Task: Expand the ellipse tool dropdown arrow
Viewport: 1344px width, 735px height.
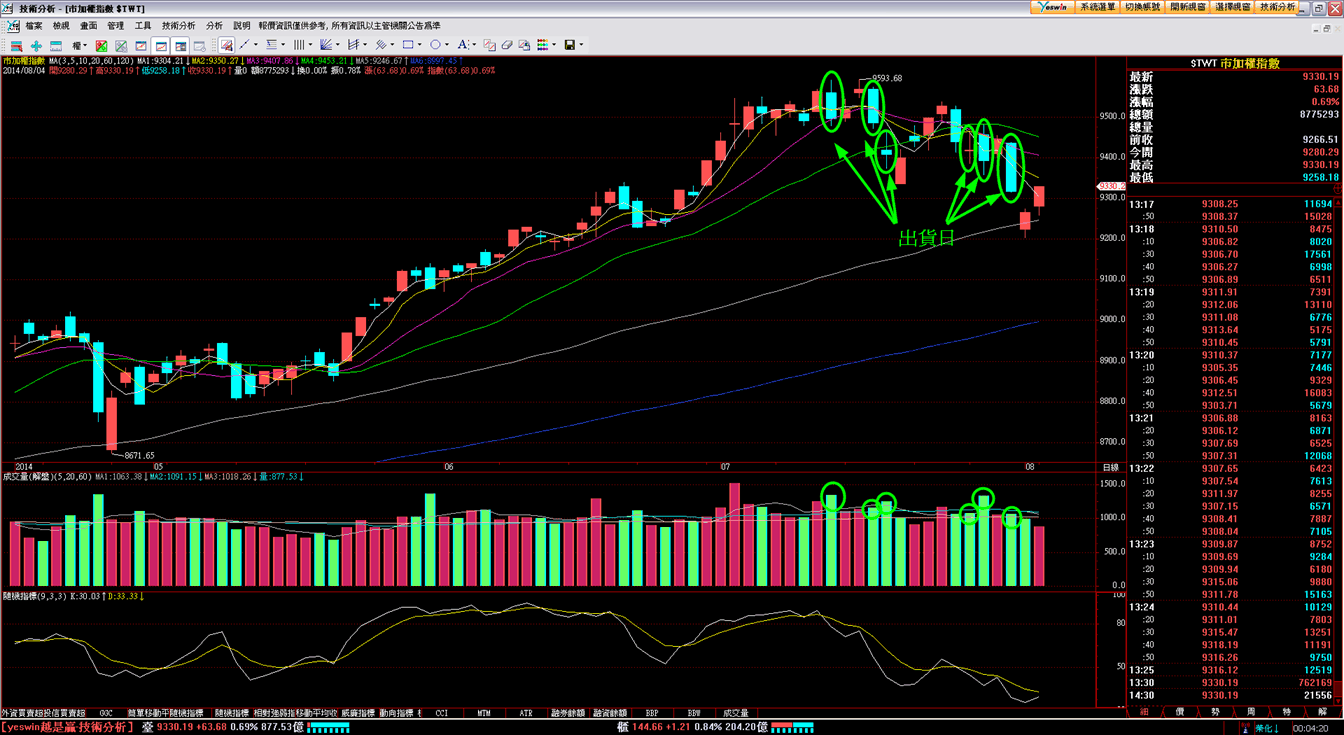Action: pos(446,45)
